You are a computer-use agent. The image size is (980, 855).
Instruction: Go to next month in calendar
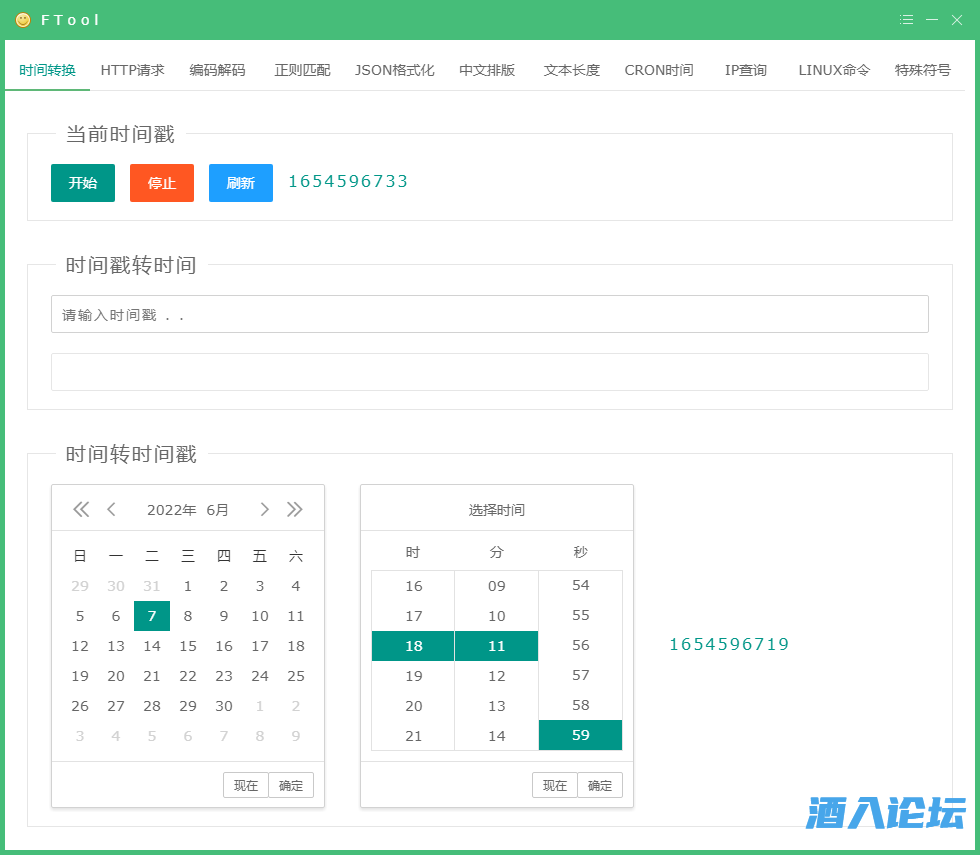click(264, 509)
